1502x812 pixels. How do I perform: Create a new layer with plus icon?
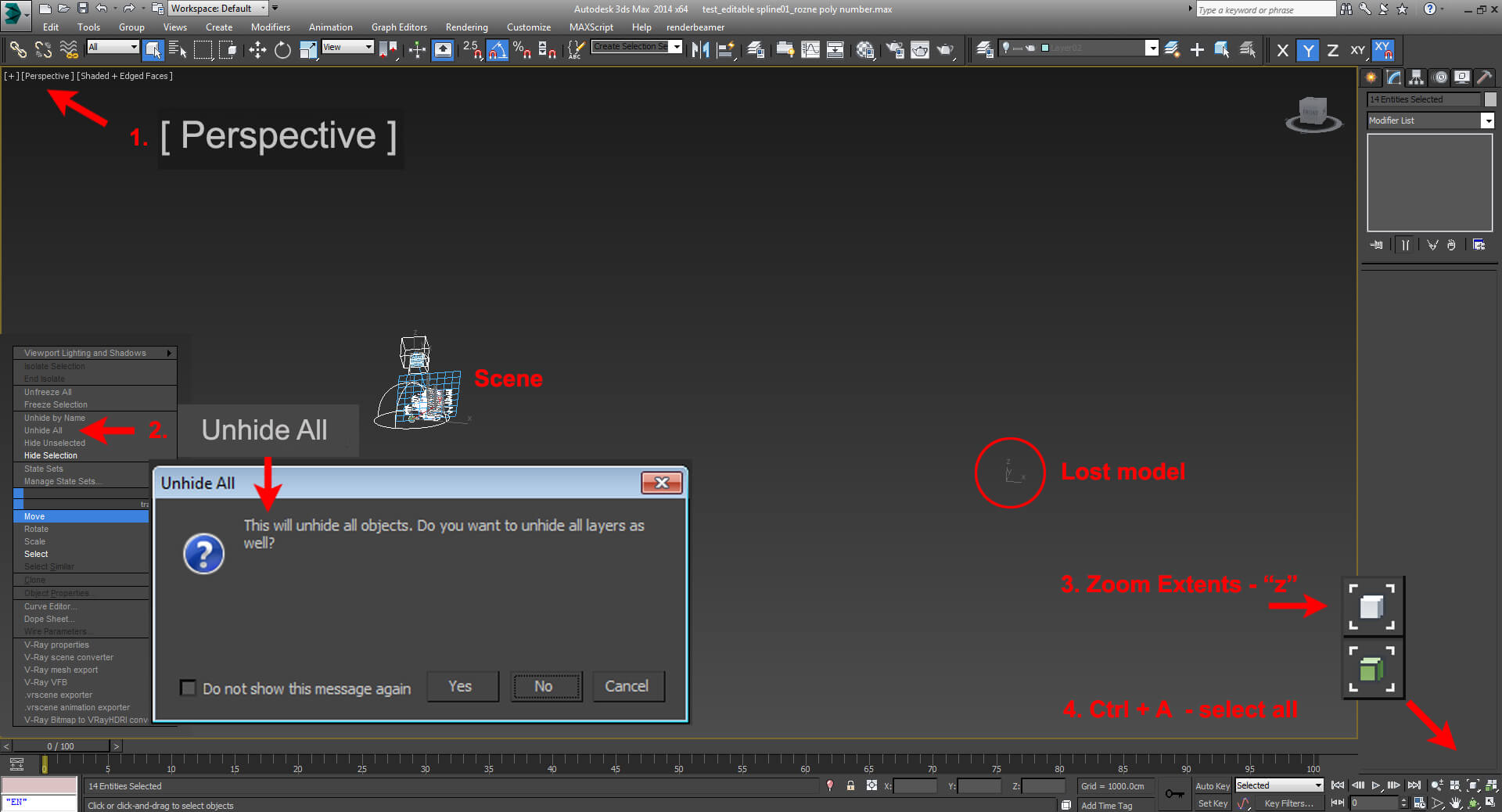pyautogui.click(x=1197, y=50)
